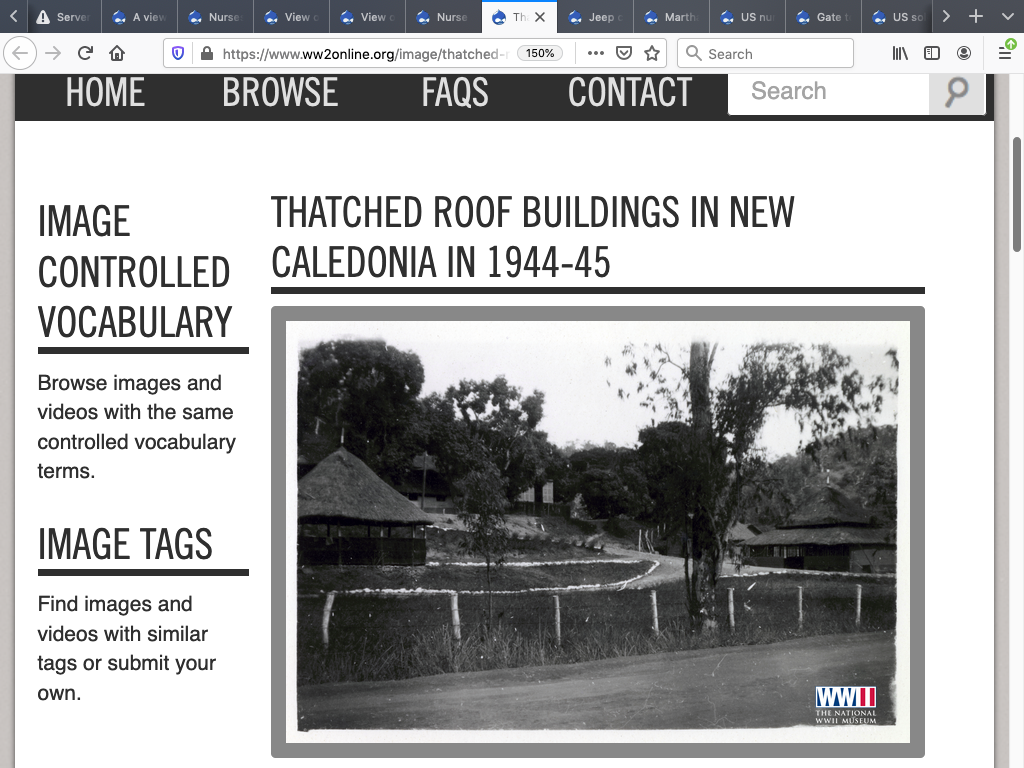Click the browser back arrow button
1024x768 pixels.
(x=22, y=53)
